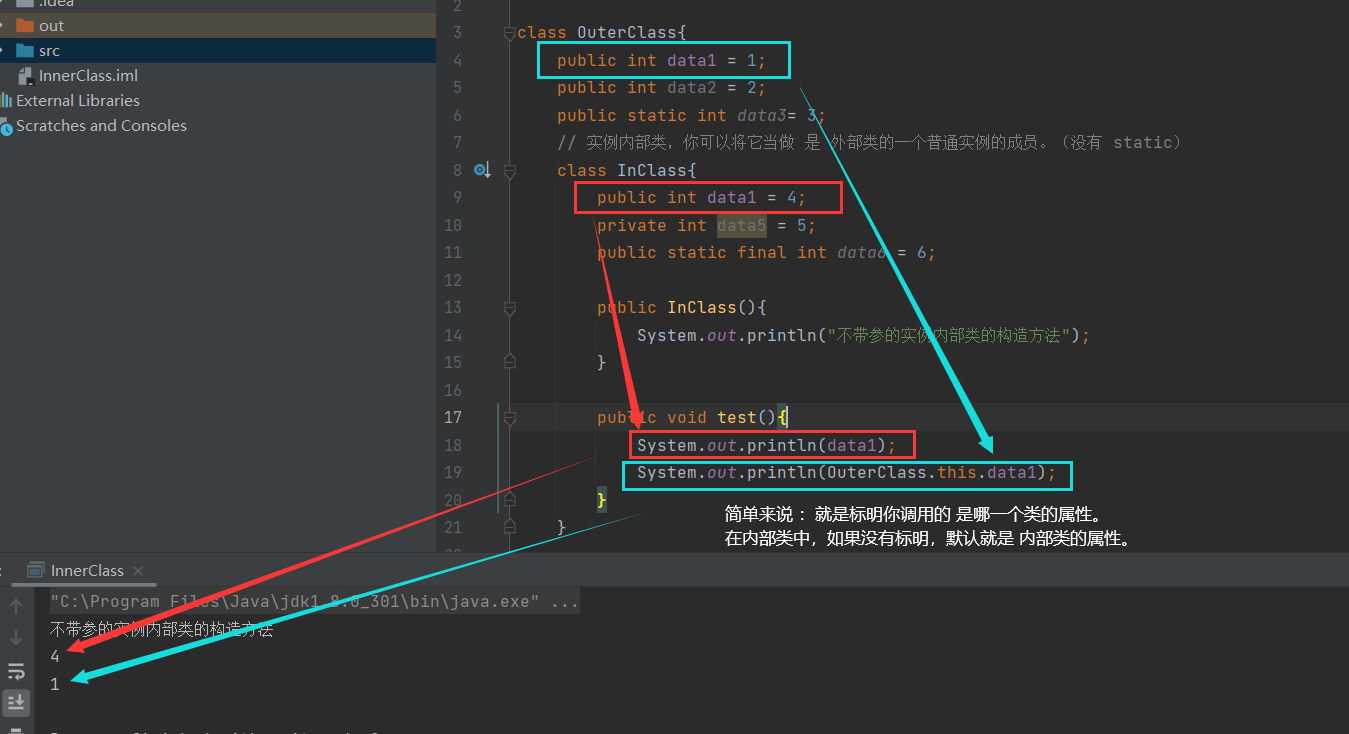This screenshot has width=1349, height=734.
Task: Click the orange out folder icon
Action: [x=25, y=26]
